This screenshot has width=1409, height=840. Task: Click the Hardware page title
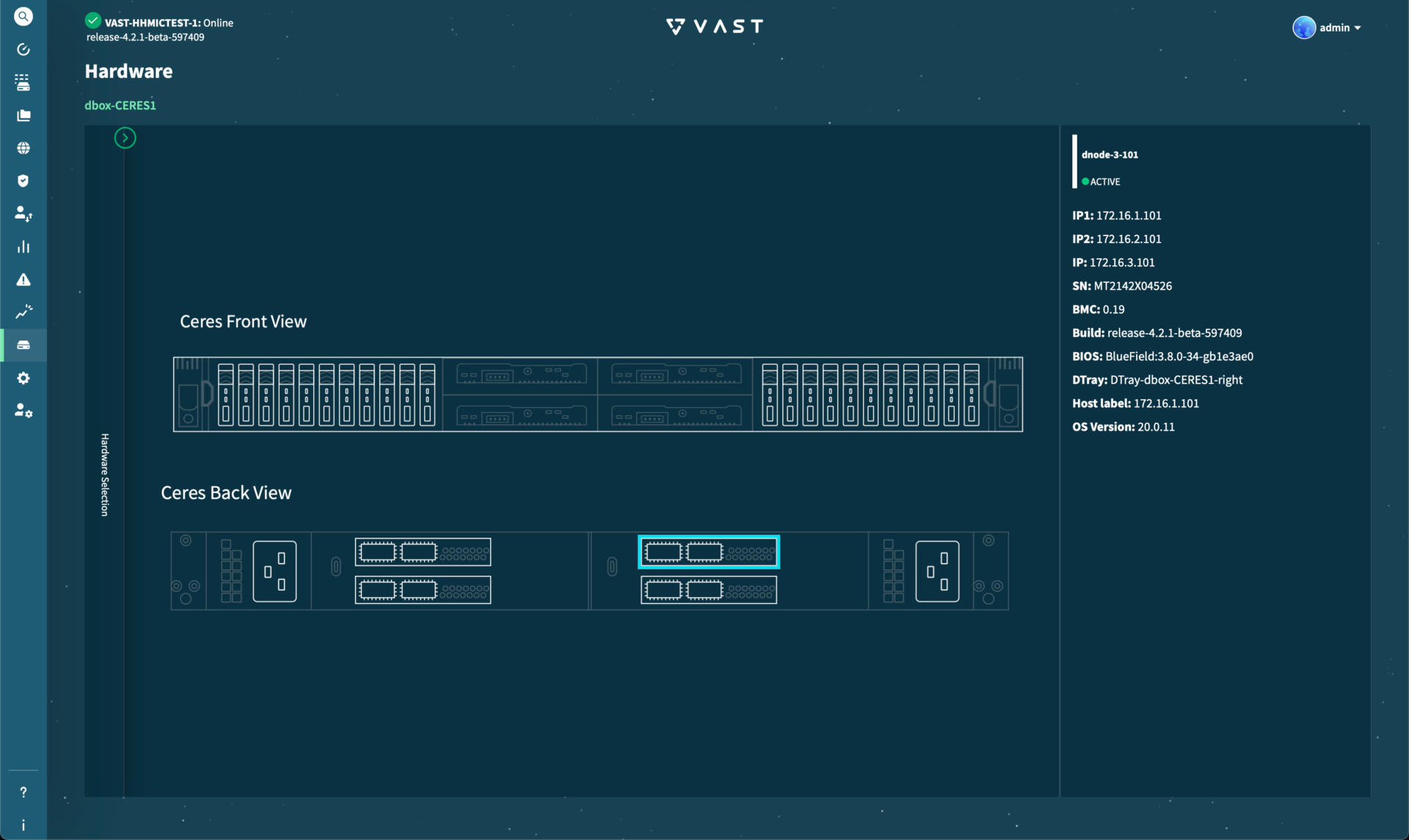(128, 71)
